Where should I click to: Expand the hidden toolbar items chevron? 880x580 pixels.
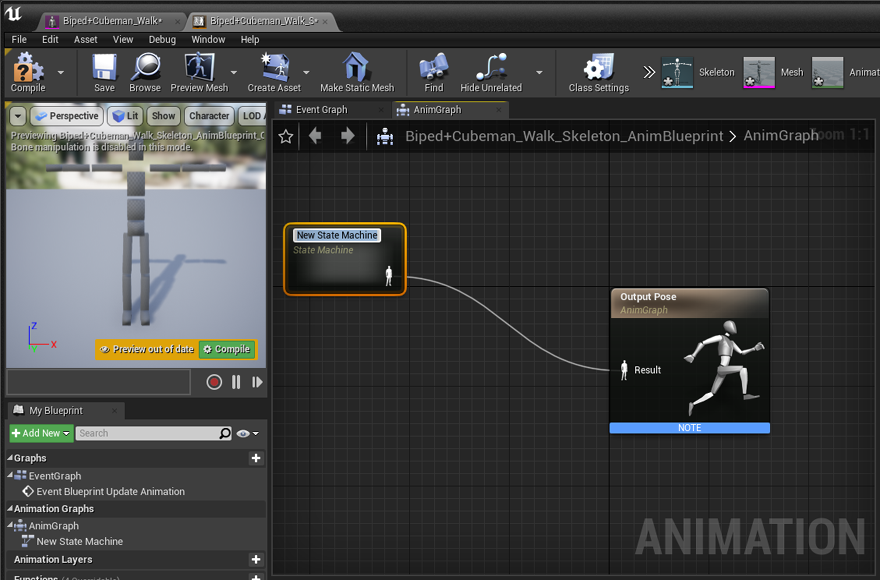pos(649,72)
